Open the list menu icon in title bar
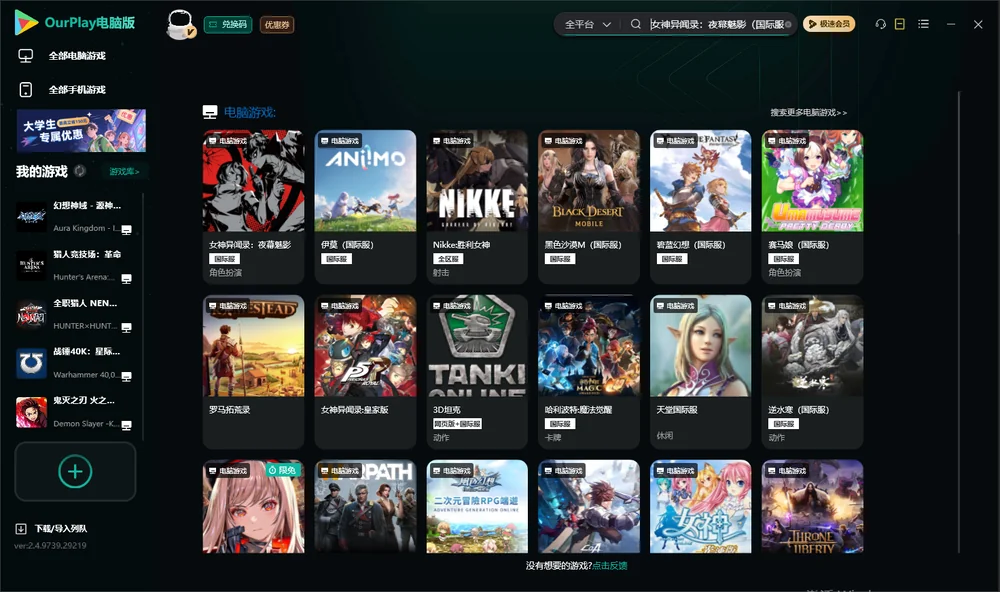This screenshot has width=1000, height=592. click(x=923, y=24)
